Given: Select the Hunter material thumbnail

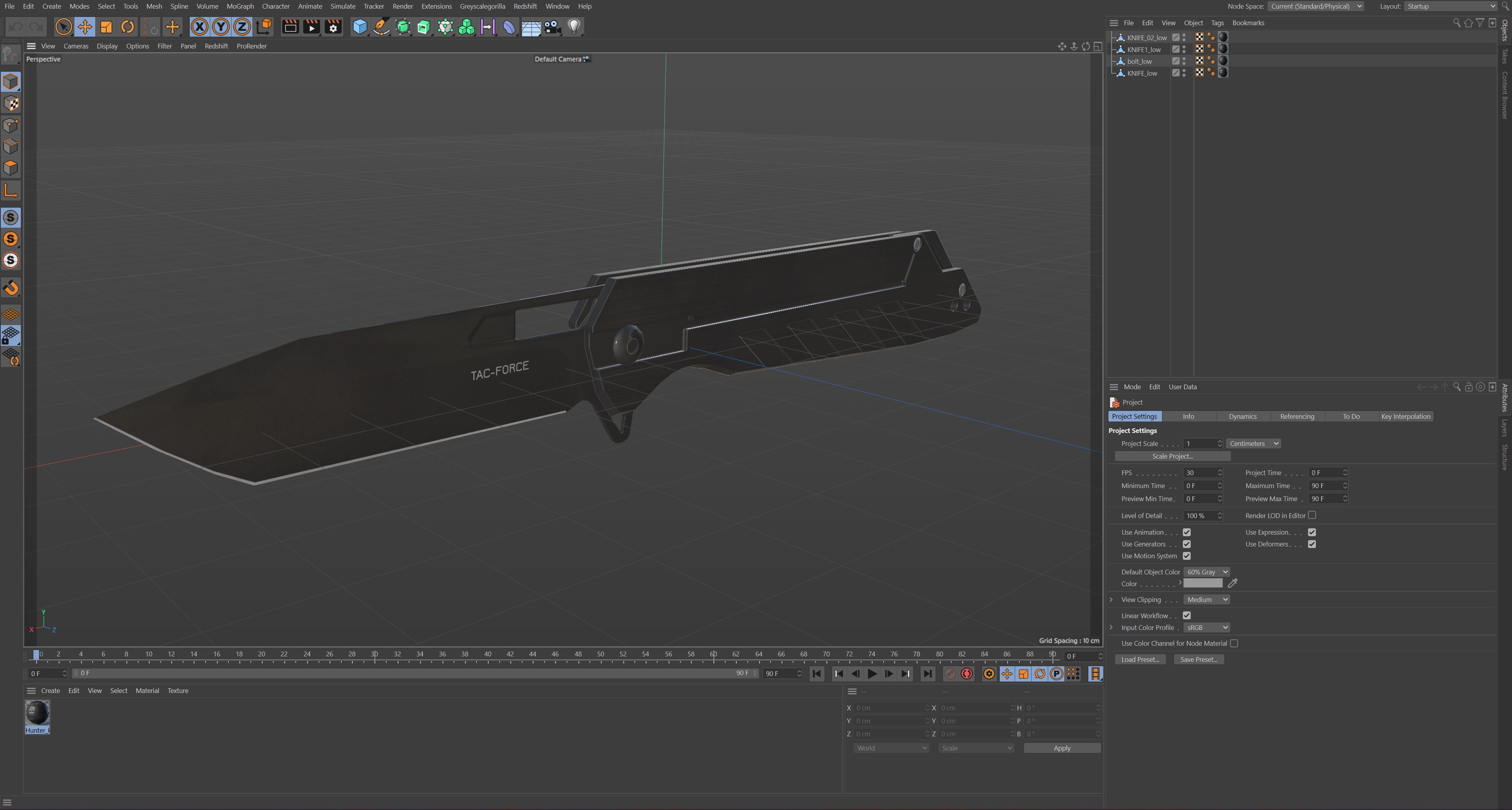Looking at the screenshot, I should (x=37, y=713).
